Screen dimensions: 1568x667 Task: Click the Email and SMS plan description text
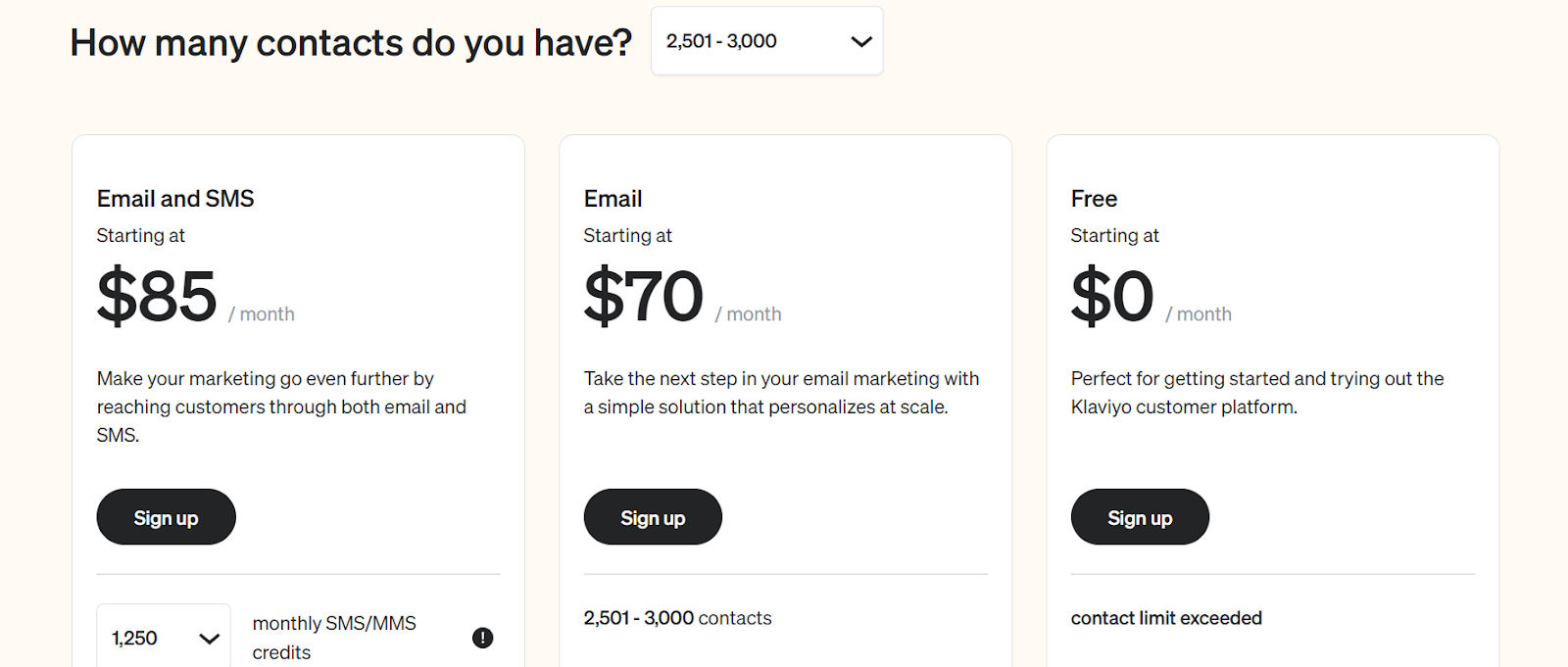coord(281,406)
